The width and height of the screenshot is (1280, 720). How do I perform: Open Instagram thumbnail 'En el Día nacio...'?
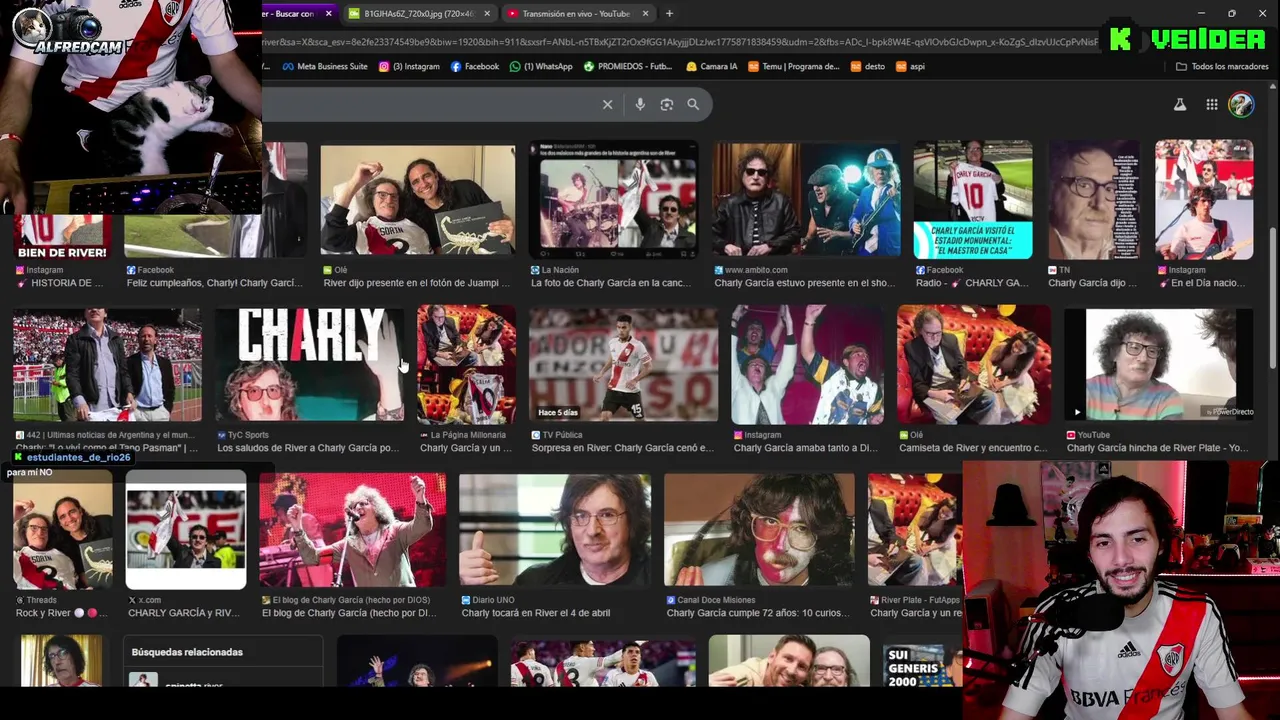(1204, 200)
